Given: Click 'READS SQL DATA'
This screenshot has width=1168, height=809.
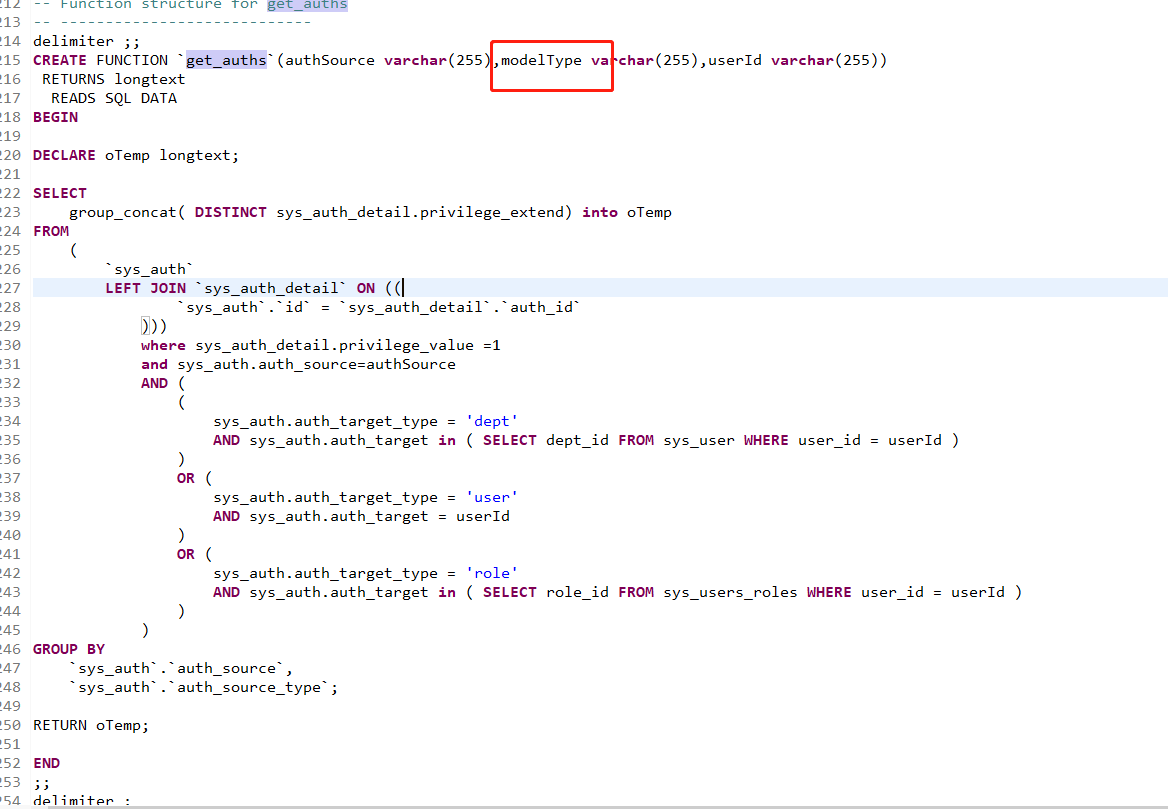Looking at the screenshot, I should (x=114, y=98).
